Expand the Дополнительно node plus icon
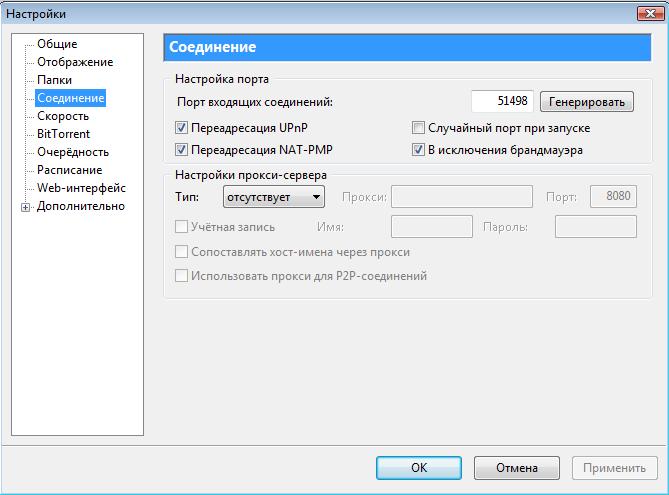 click(x=26, y=207)
